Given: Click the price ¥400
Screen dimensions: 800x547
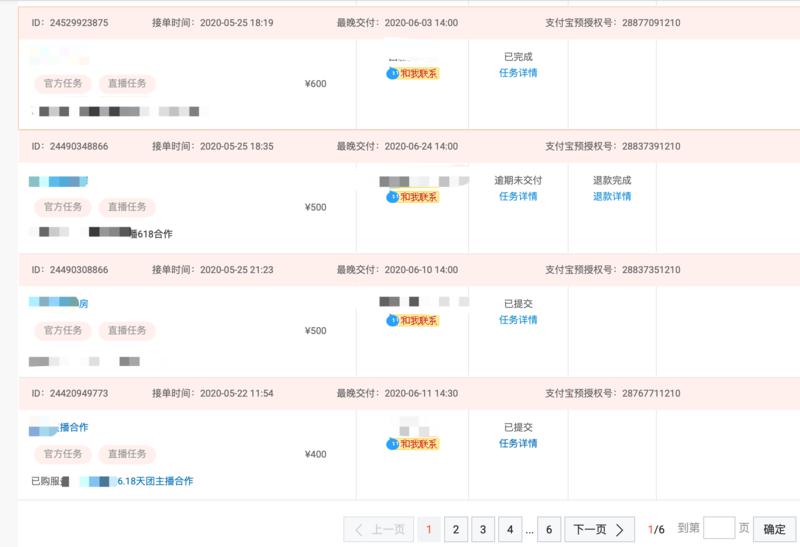Looking at the screenshot, I should click(315, 454).
